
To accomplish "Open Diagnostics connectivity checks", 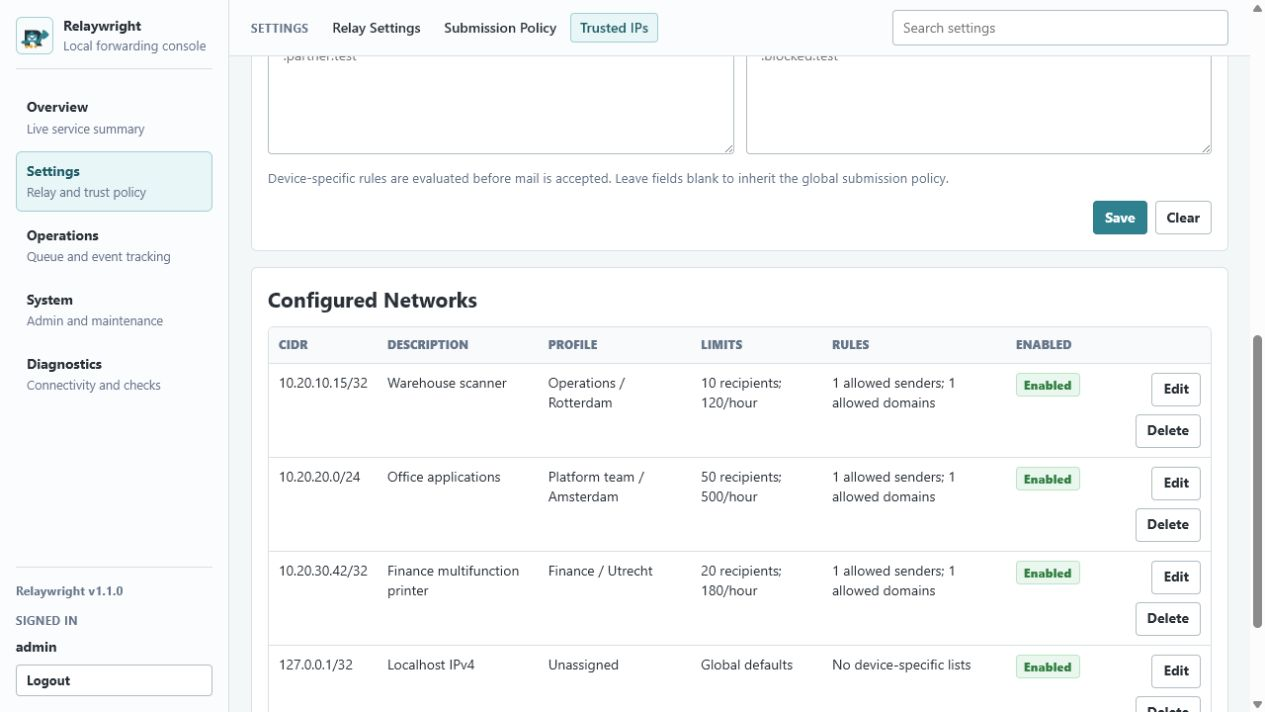I will 114,374.
